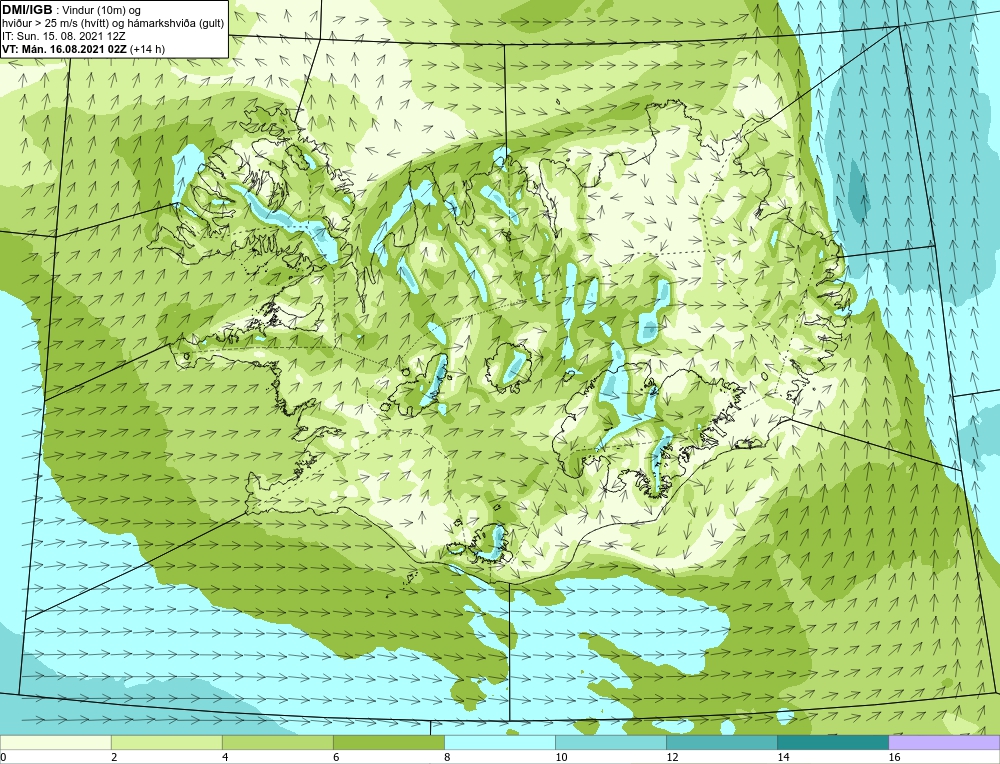The image size is (1000, 764).
Task: Click the legend scale number '14'
Action: 783,757
